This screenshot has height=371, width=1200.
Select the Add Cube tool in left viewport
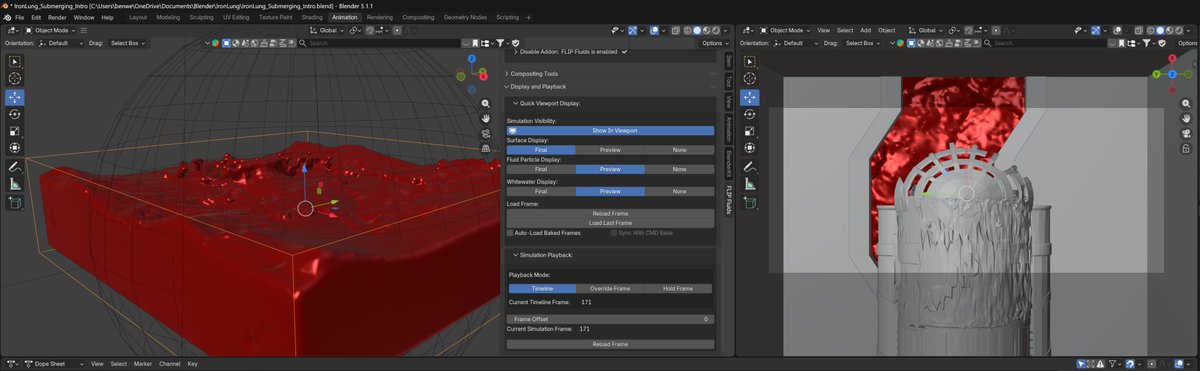pos(15,203)
